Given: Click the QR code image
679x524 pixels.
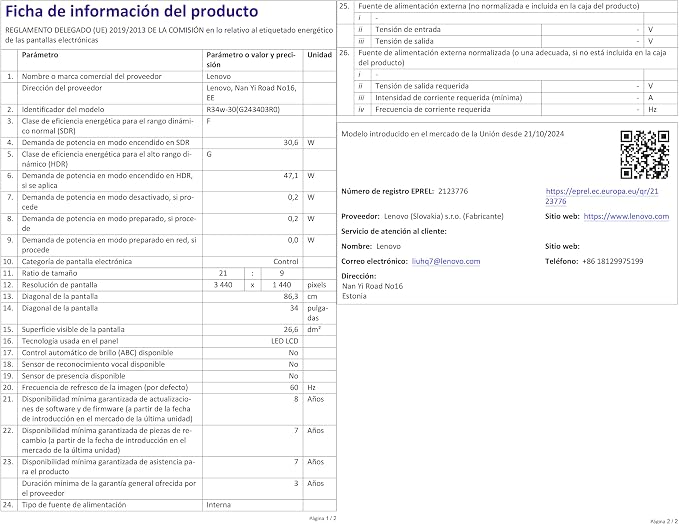Looking at the screenshot, I should click(645, 155).
